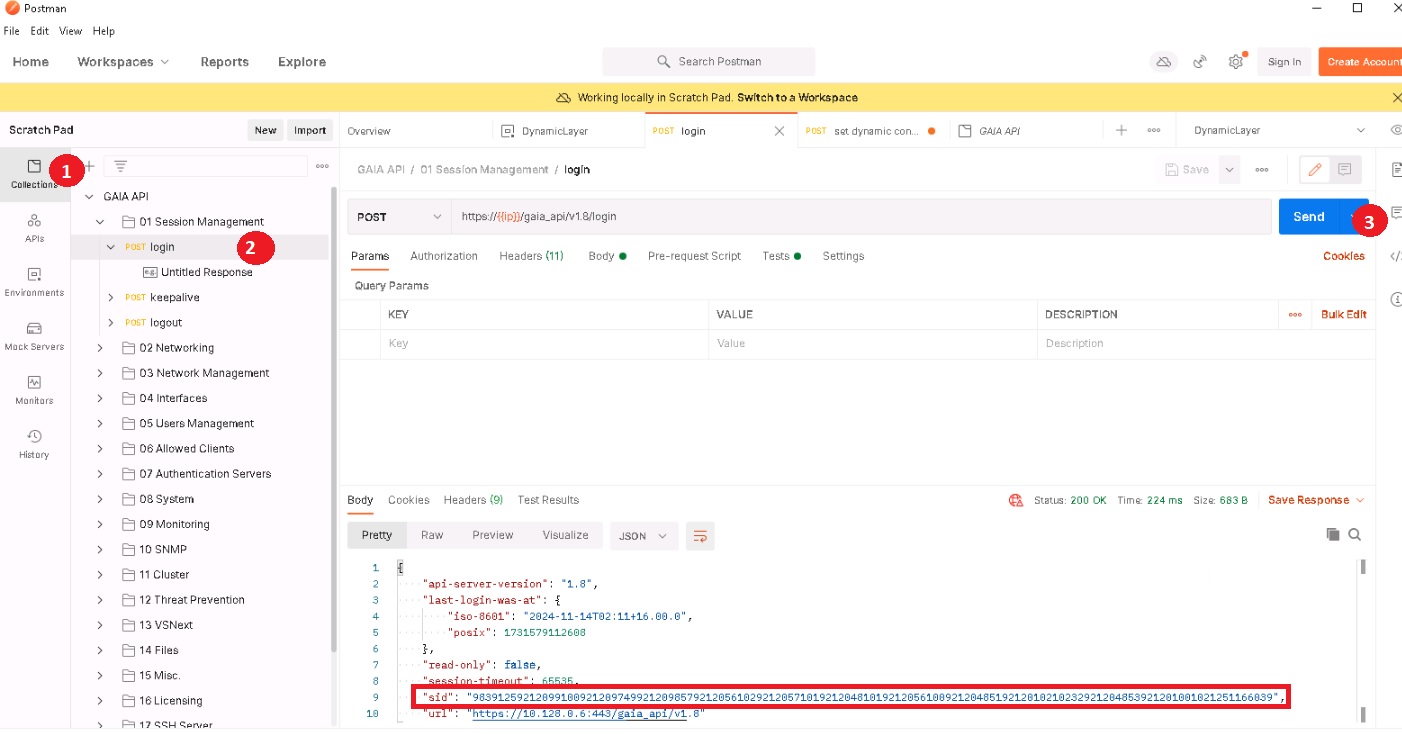Screen dimensions: 1402x734
Task: Toggle line wrap icon in response
Action: coord(700,536)
